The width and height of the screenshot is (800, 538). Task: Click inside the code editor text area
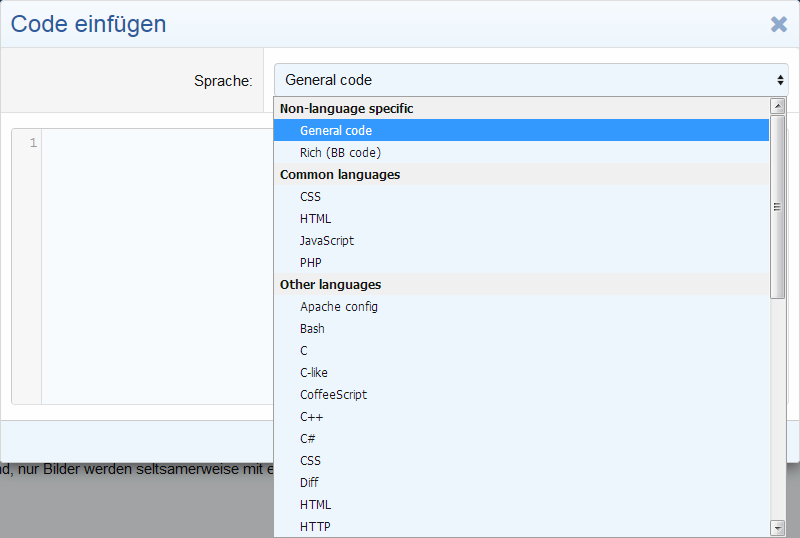(x=158, y=266)
